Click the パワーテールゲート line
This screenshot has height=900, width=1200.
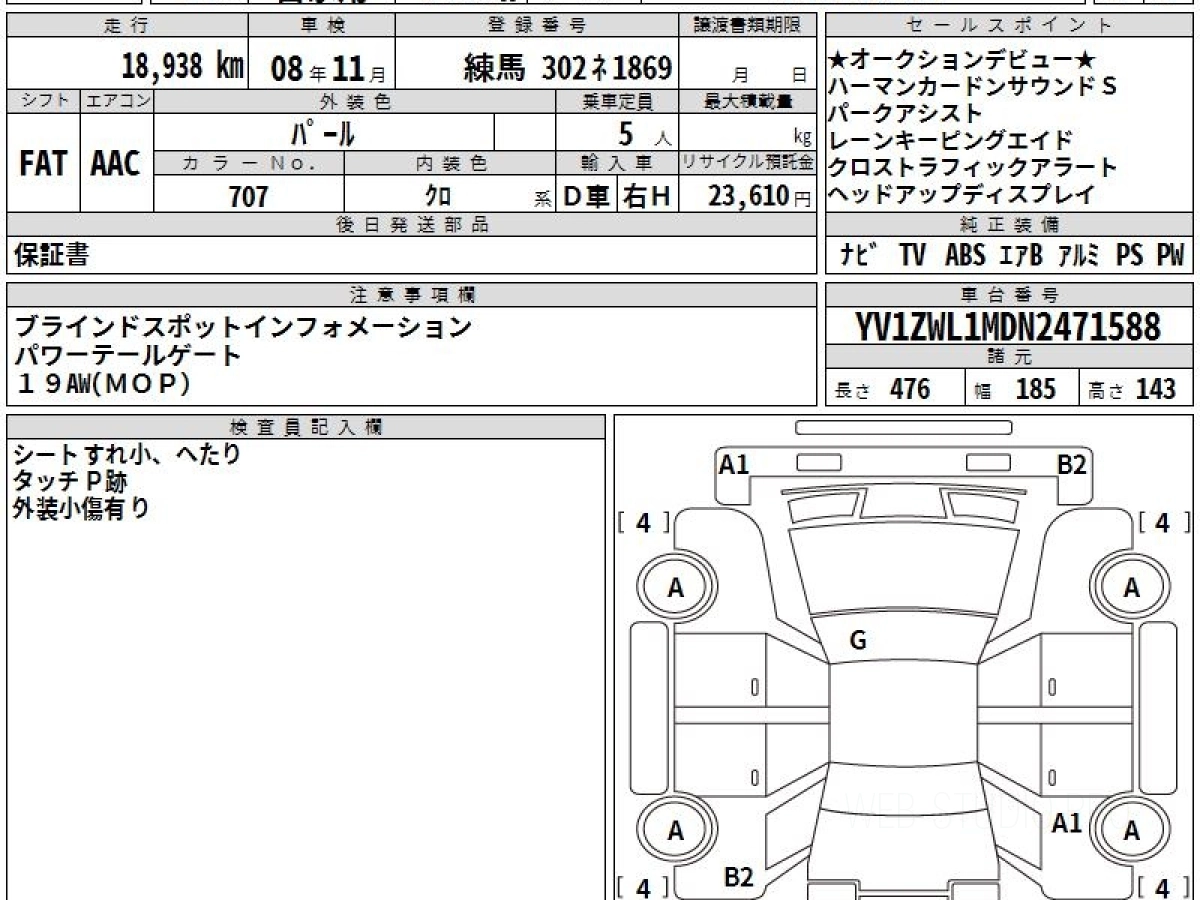click(x=128, y=354)
